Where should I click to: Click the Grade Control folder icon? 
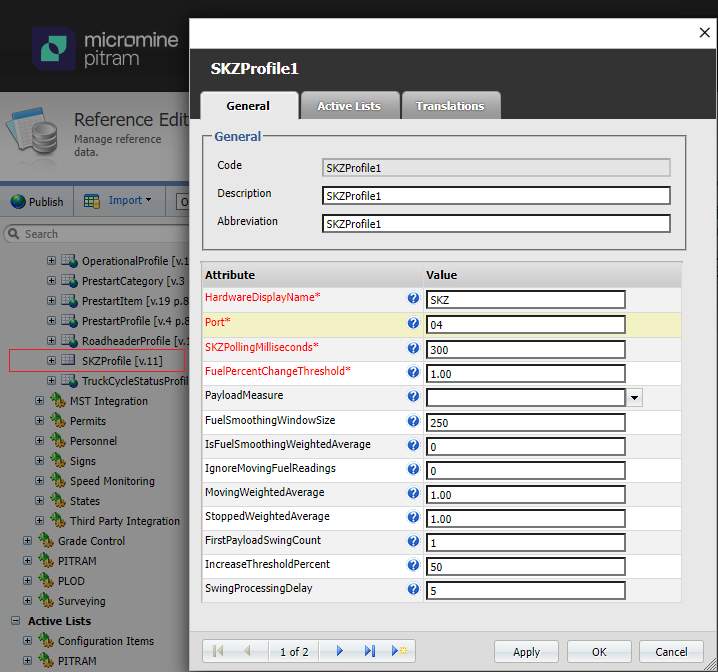coord(46,541)
